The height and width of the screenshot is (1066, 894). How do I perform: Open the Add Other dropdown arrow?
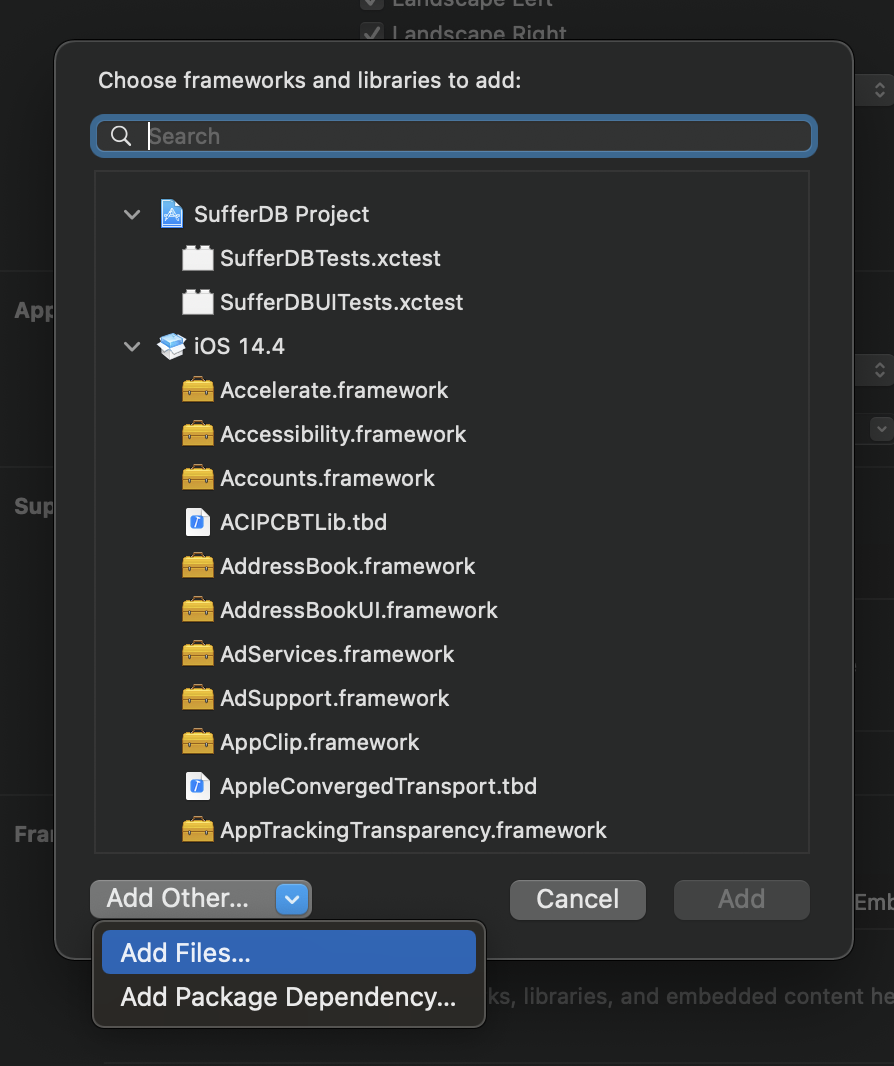coord(292,899)
